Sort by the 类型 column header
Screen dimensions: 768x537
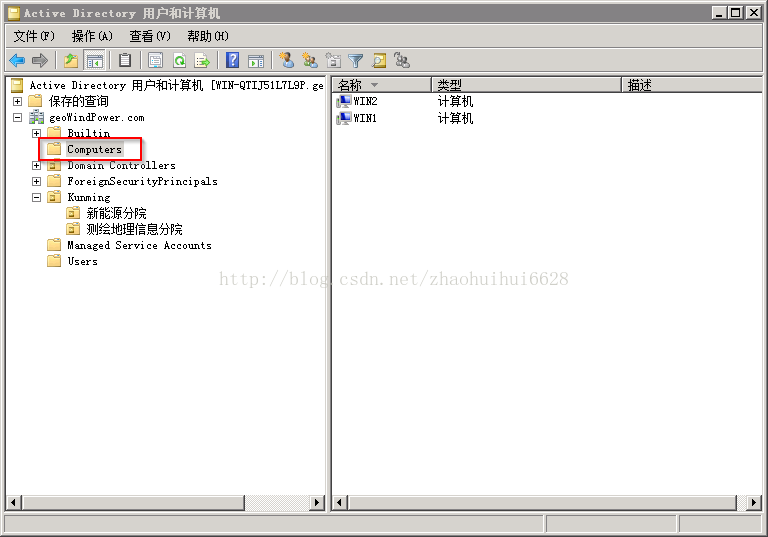(527, 85)
